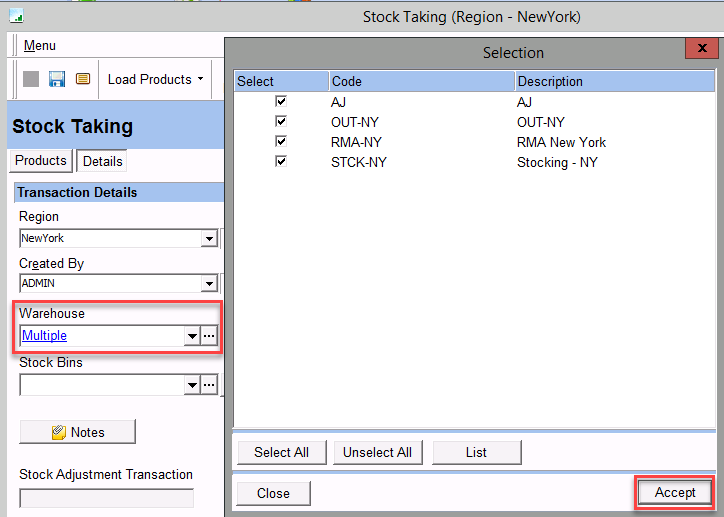Click the Accept button
Screen dimensions: 724x517
coord(675,493)
